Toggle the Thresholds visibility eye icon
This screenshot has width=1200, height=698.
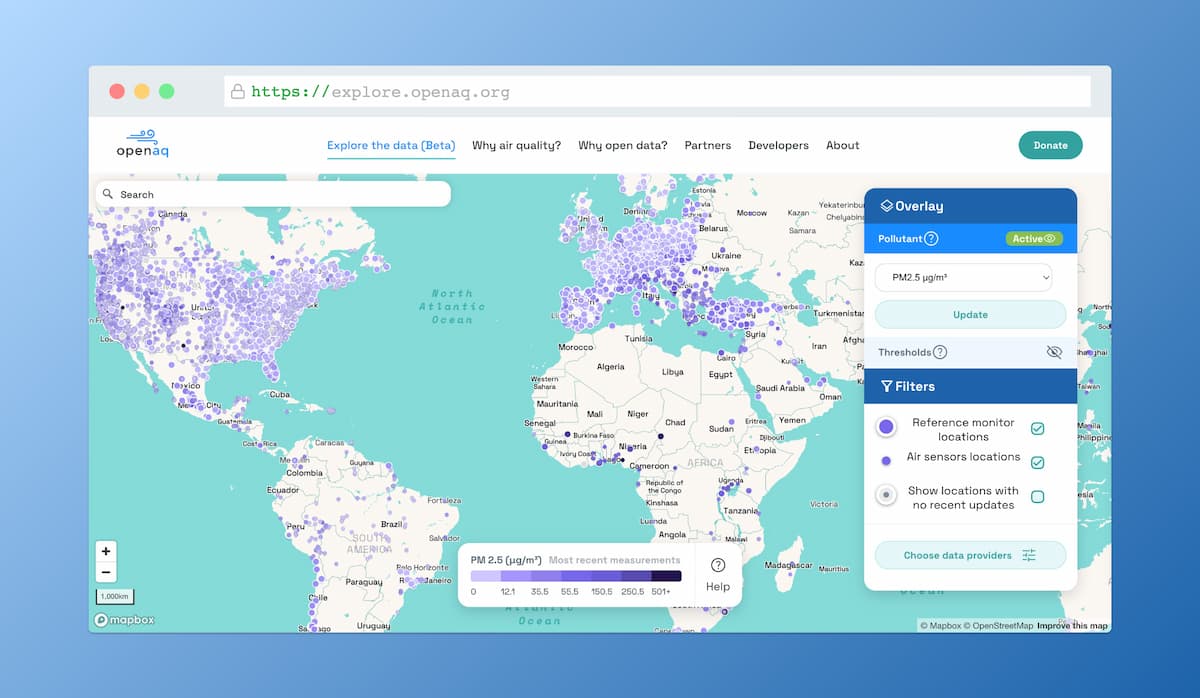1054,352
